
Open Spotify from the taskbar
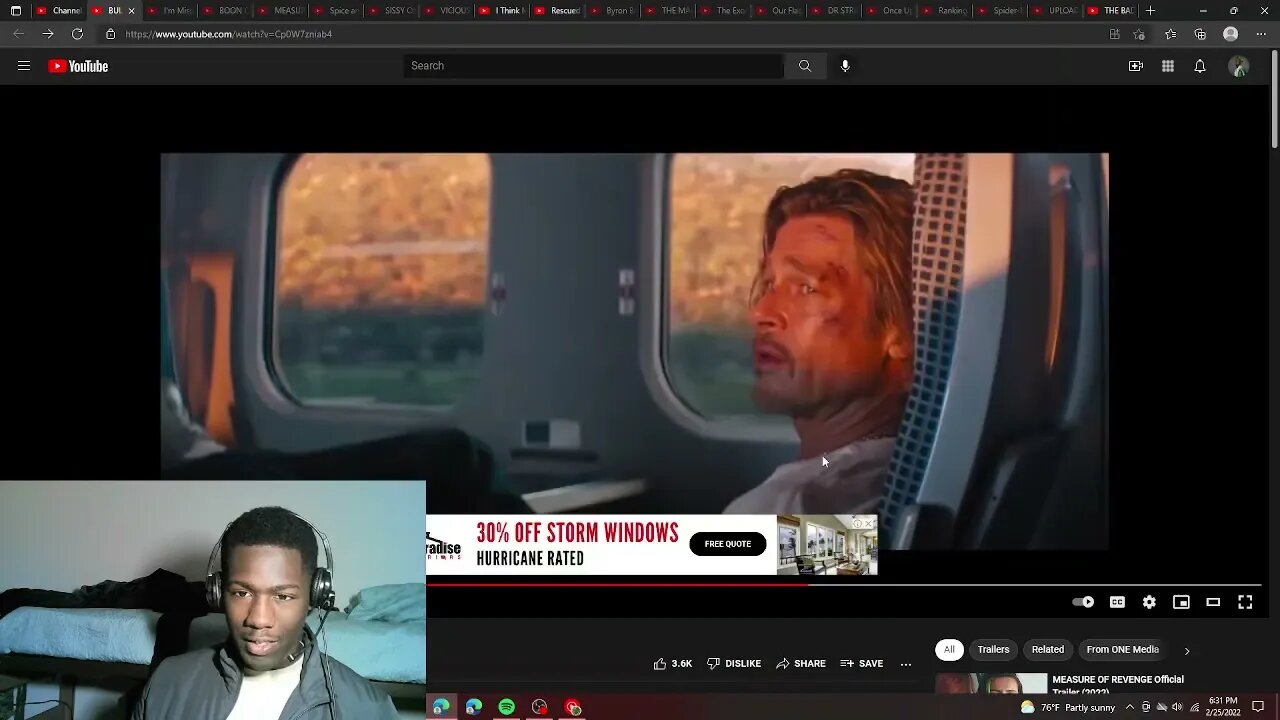point(507,707)
